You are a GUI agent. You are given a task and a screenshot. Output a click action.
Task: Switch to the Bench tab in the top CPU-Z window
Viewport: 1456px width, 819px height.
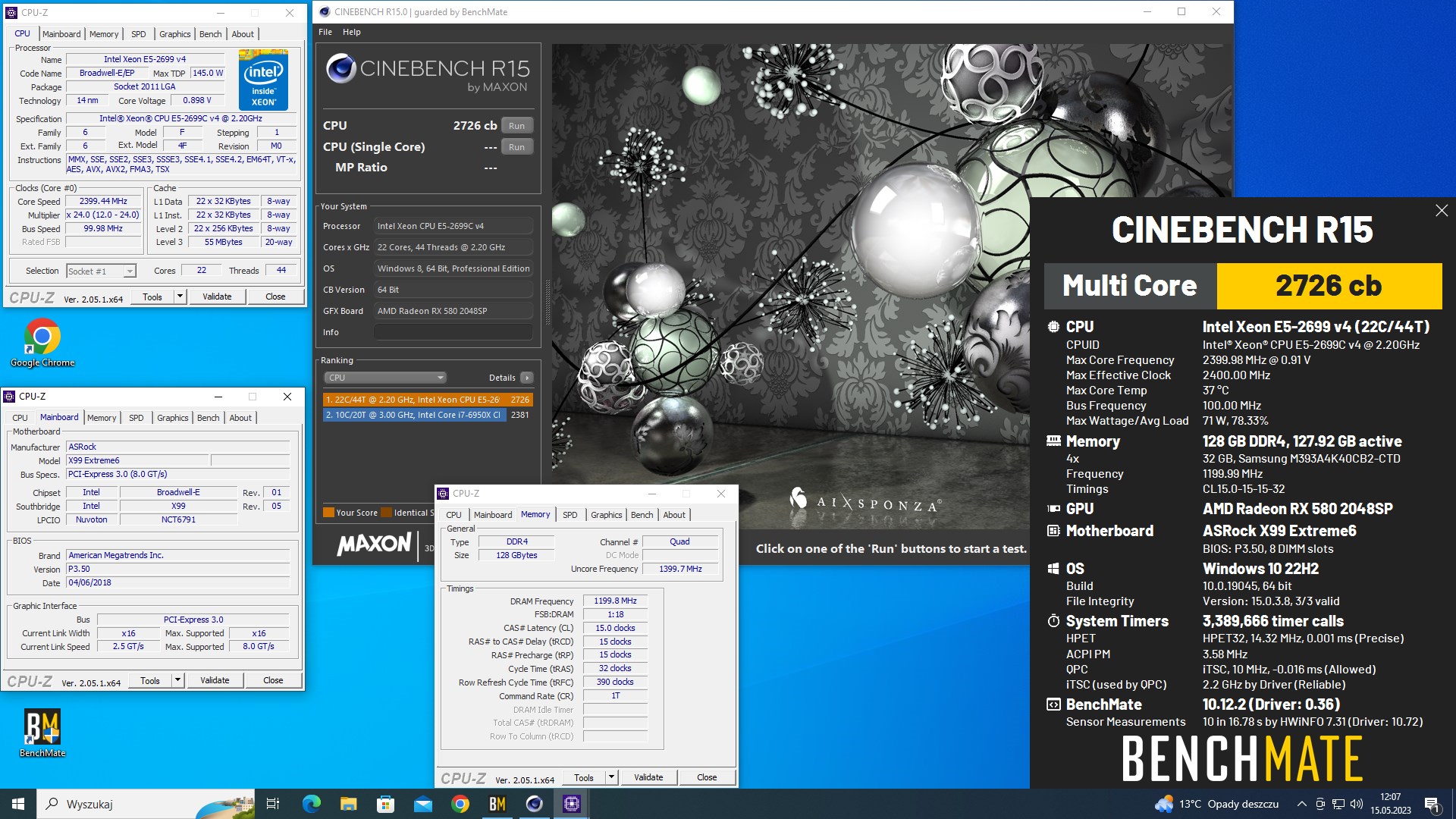pyautogui.click(x=210, y=34)
